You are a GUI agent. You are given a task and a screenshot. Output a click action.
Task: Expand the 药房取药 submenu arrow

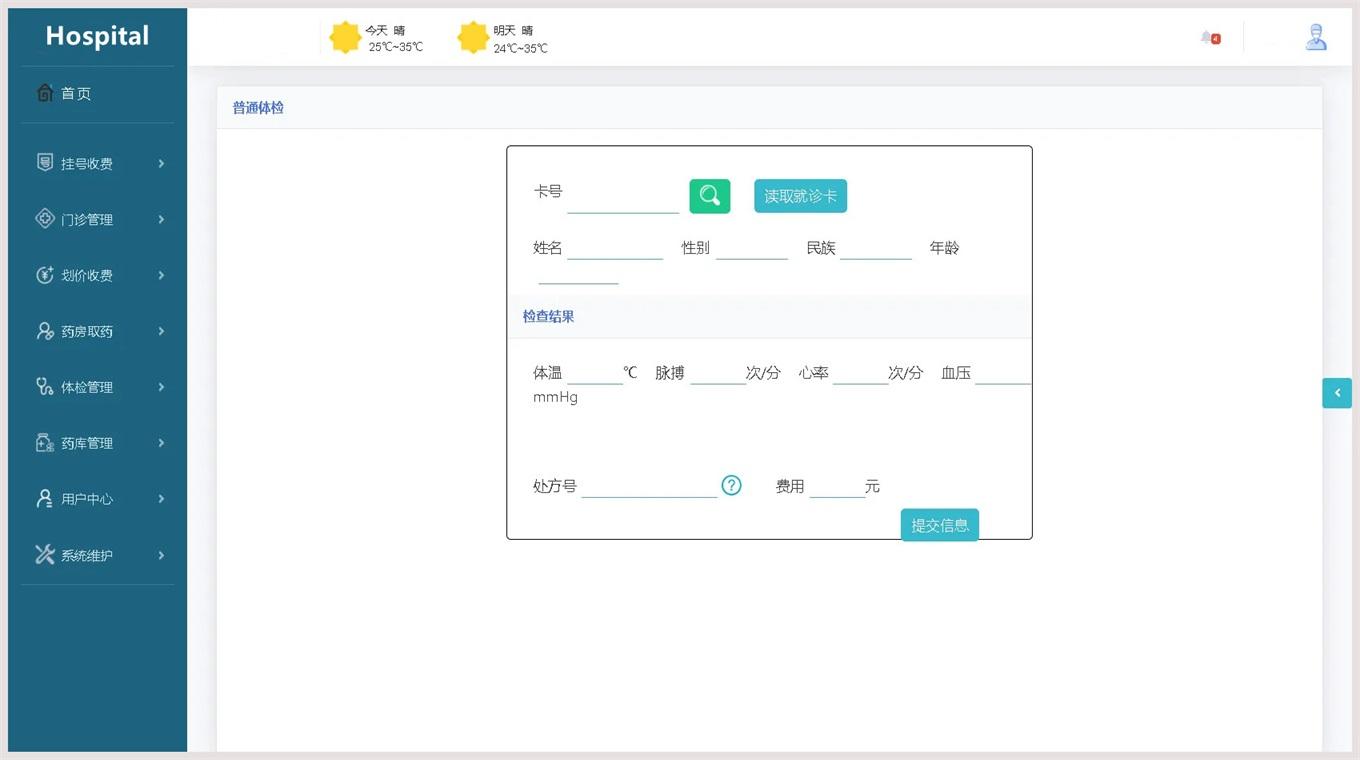click(161, 332)
